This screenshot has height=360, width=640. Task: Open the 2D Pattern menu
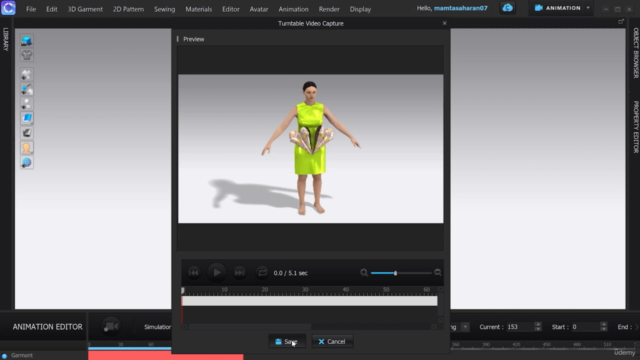tap(128, 9)
